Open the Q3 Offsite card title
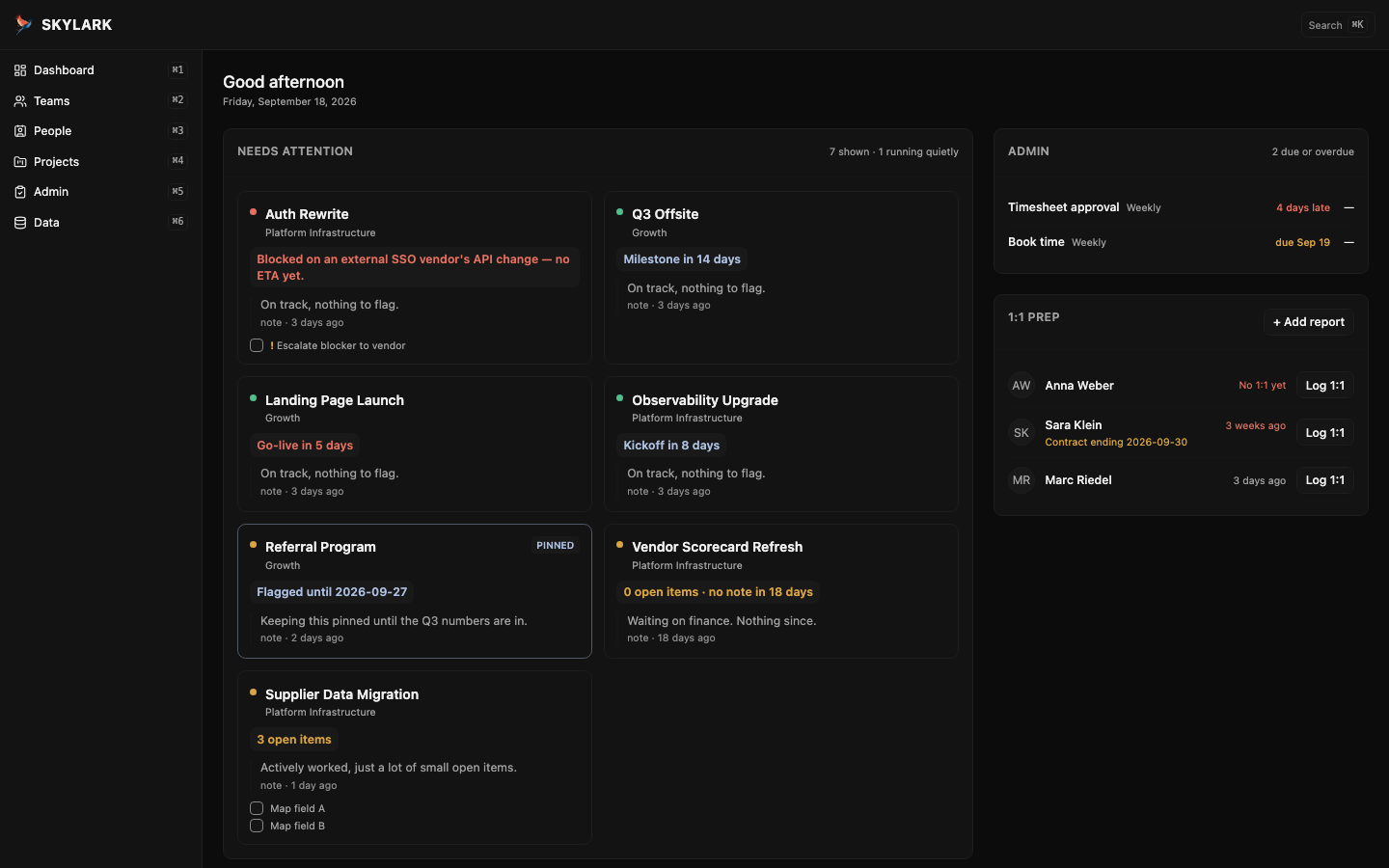This screenshot has height=868, width=1389. pos(665,214)
